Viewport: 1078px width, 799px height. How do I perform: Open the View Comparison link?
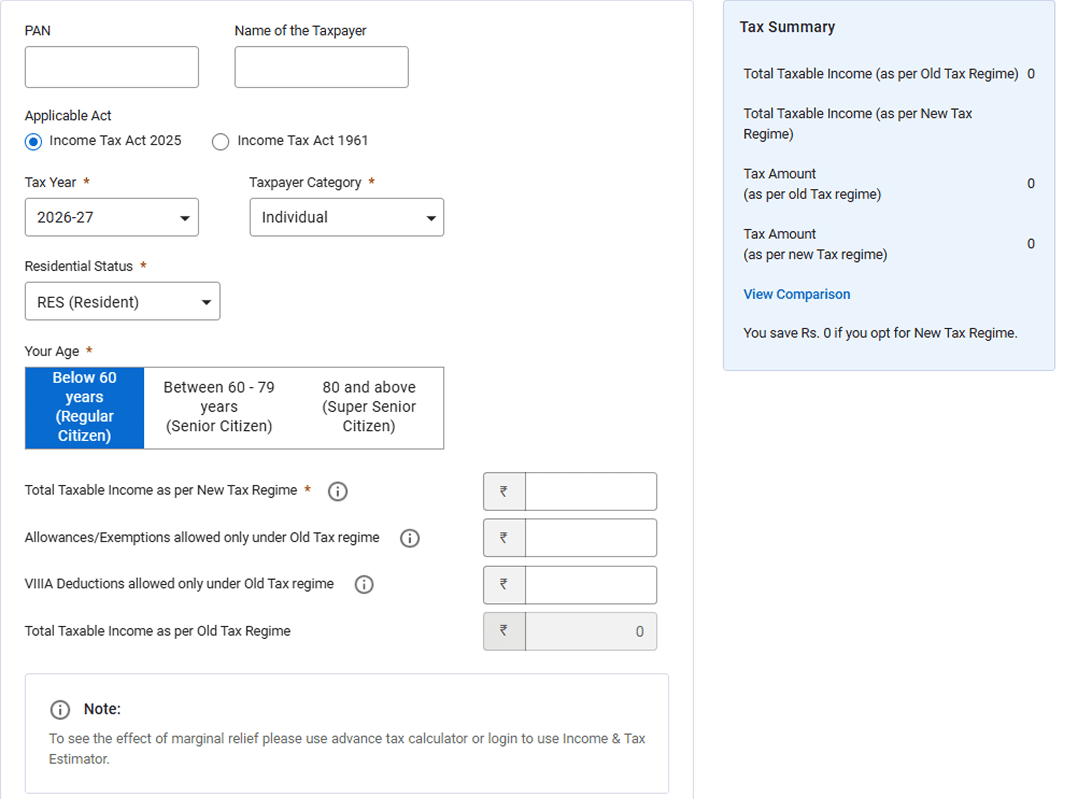[x=797, y=294]
